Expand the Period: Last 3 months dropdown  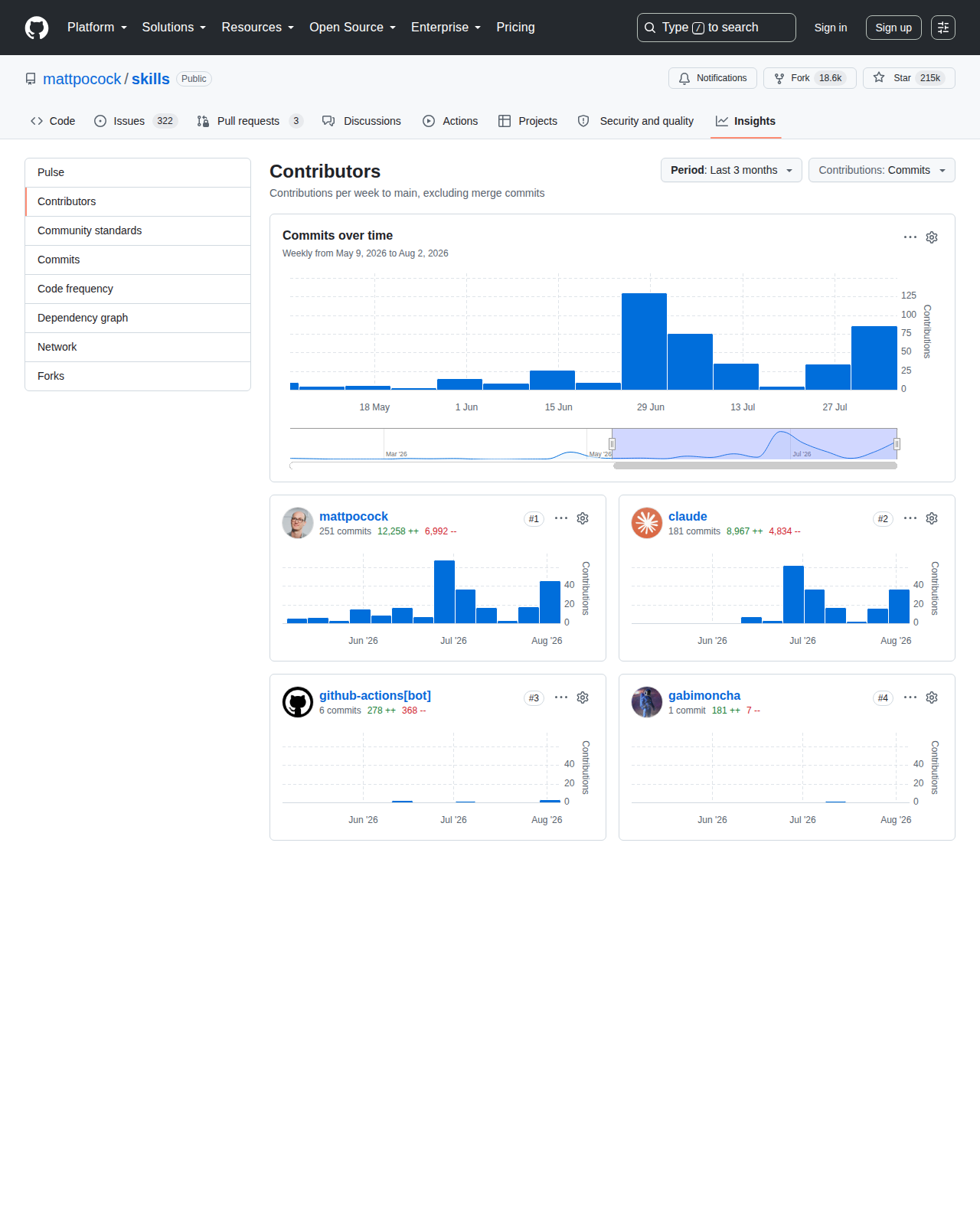coord(731,170)
